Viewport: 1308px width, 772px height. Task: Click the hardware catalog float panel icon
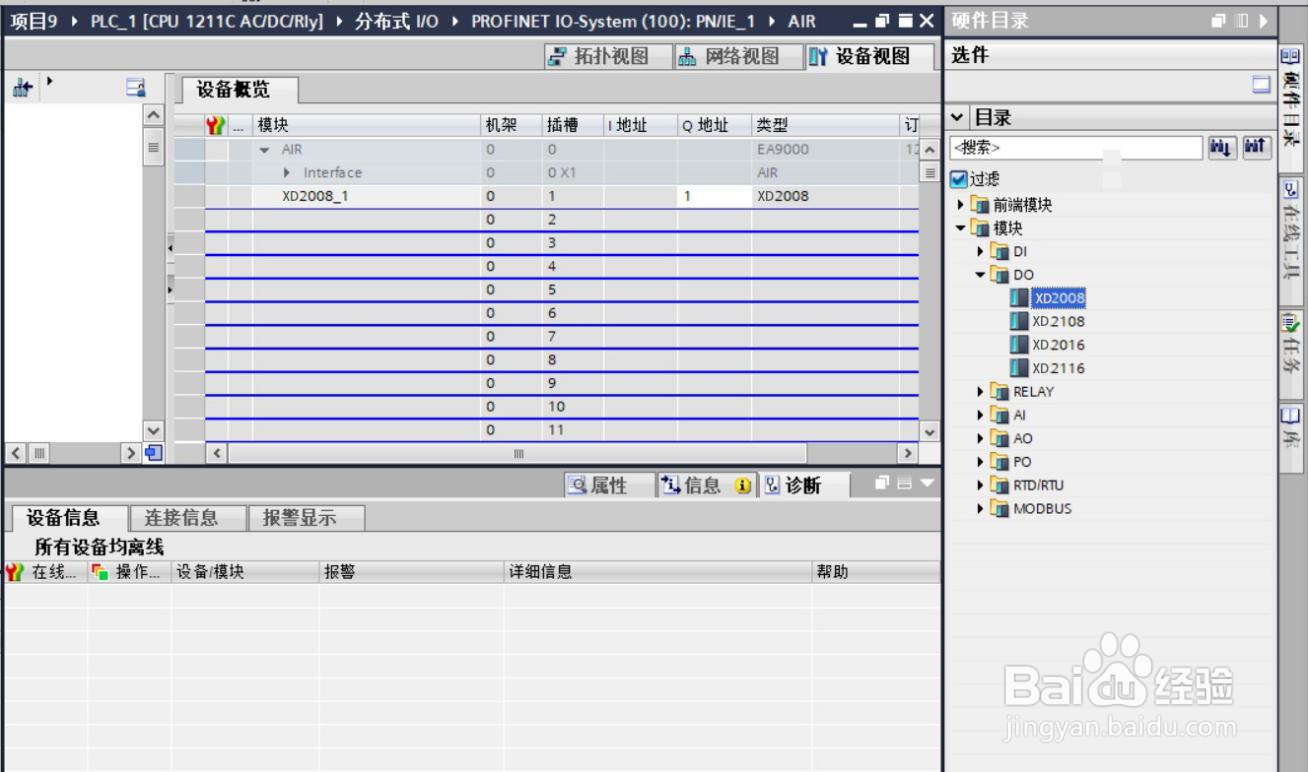pyautogui.click(x=1219, y=19)
